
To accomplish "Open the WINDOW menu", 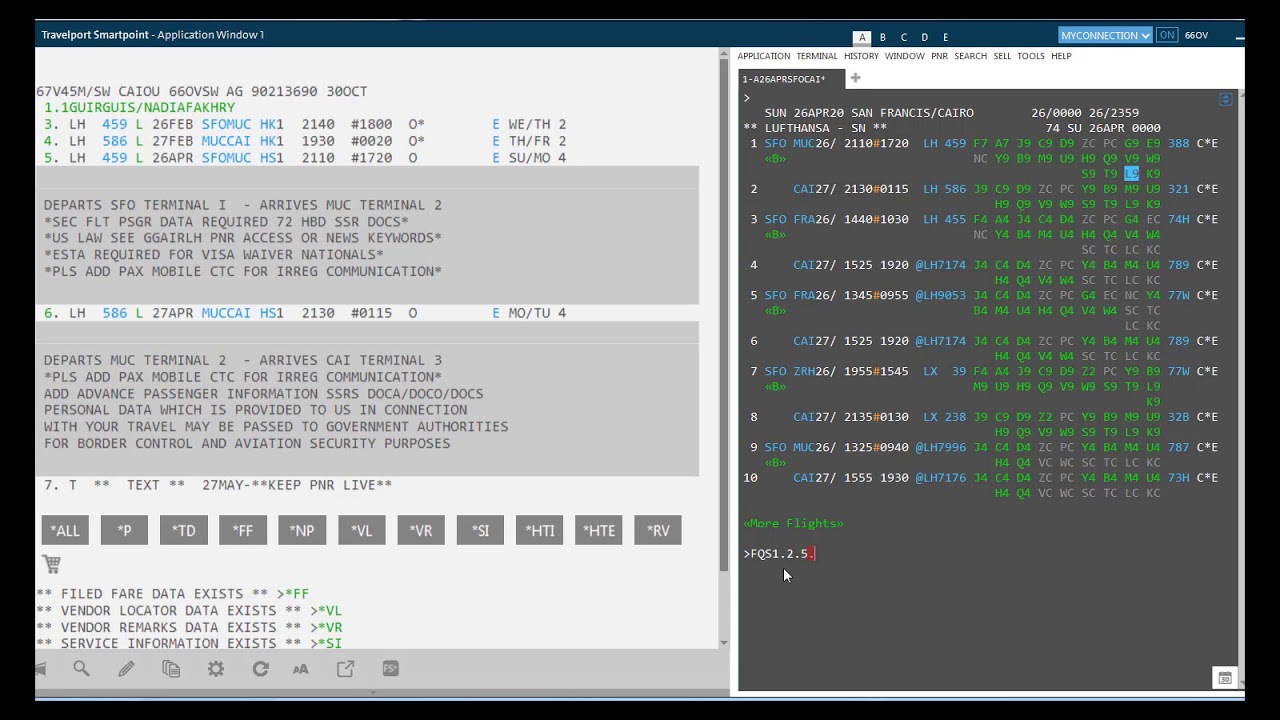I will point(904,56).
